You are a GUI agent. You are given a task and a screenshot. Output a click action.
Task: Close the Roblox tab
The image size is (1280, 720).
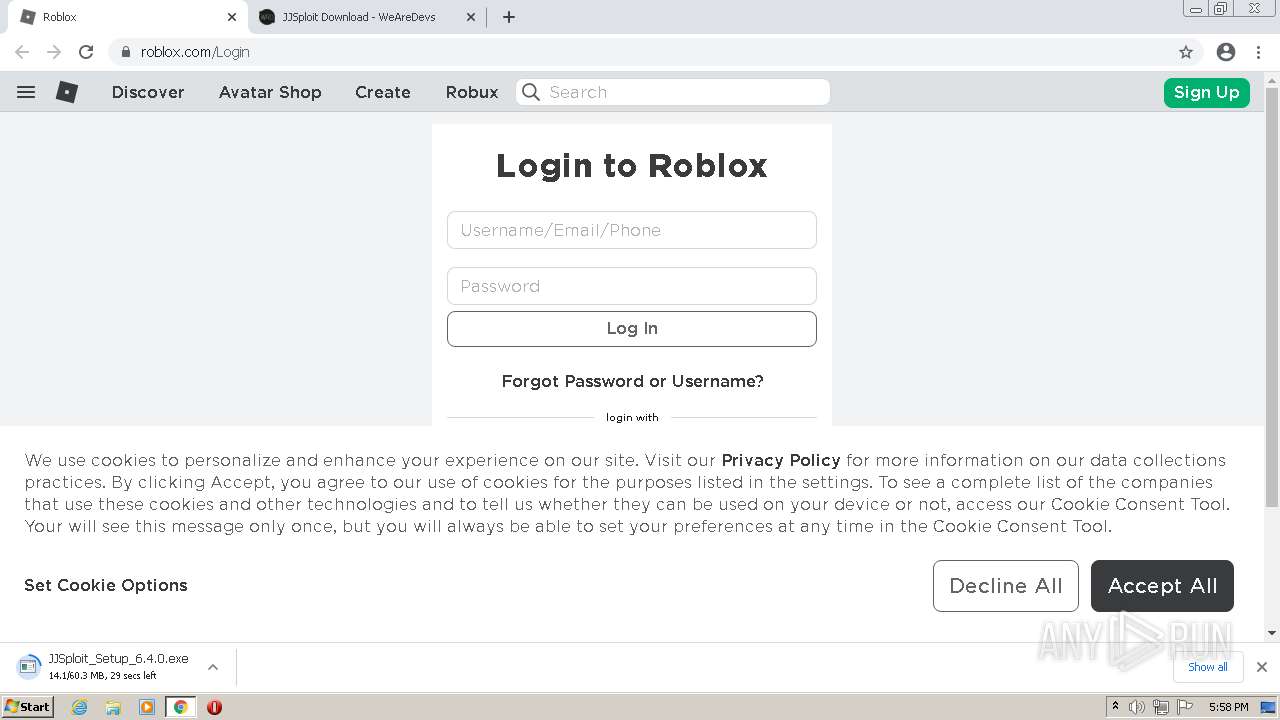coord(231,17)
